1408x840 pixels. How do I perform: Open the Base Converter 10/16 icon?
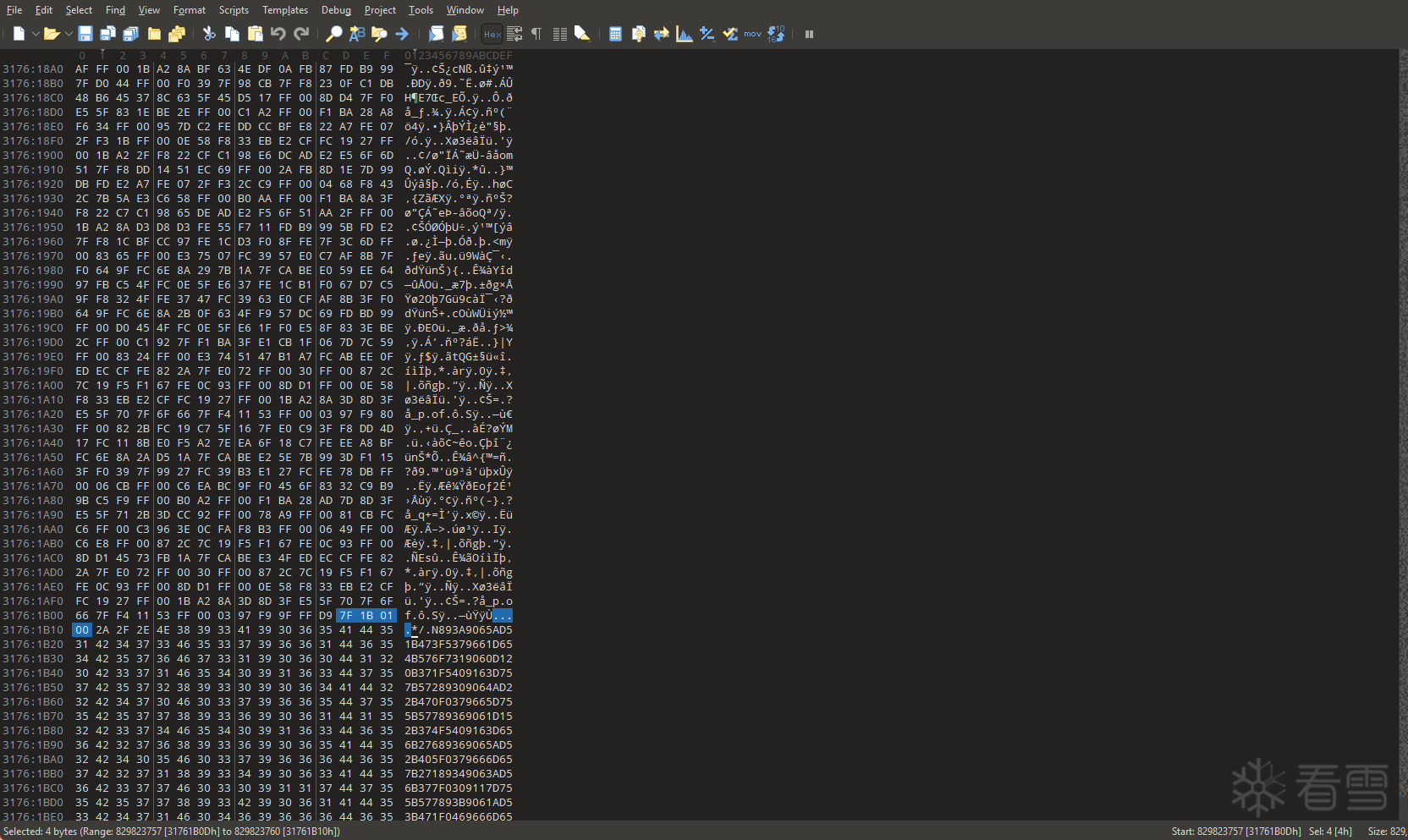tap(776, 34)
